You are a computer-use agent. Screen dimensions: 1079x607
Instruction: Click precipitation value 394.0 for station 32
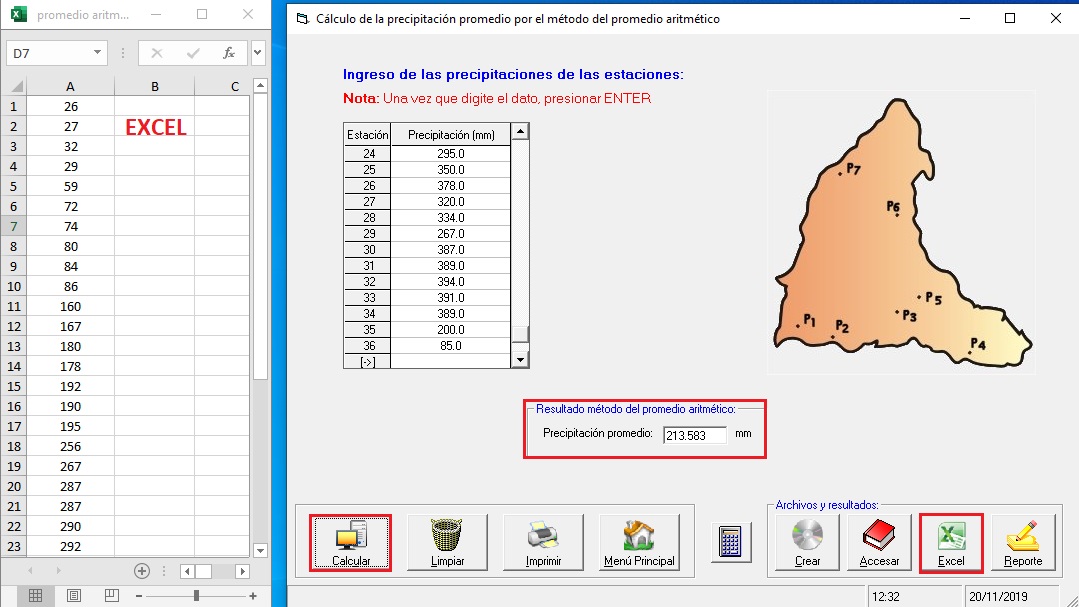coord(451,281)
